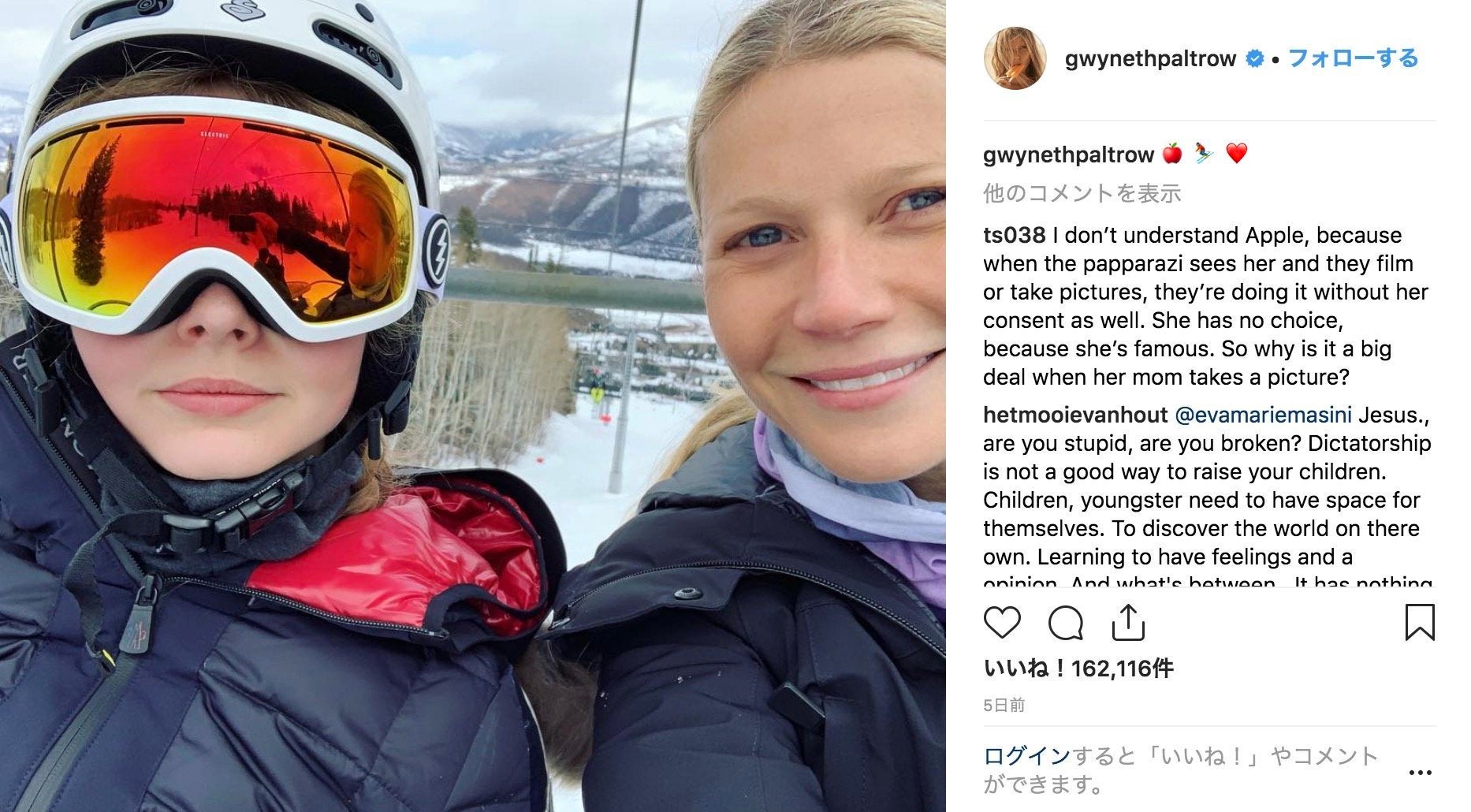This screenshot has width=1471, height=812.
Task: Click フォローする to follow the account
Action: [1353, 58]
